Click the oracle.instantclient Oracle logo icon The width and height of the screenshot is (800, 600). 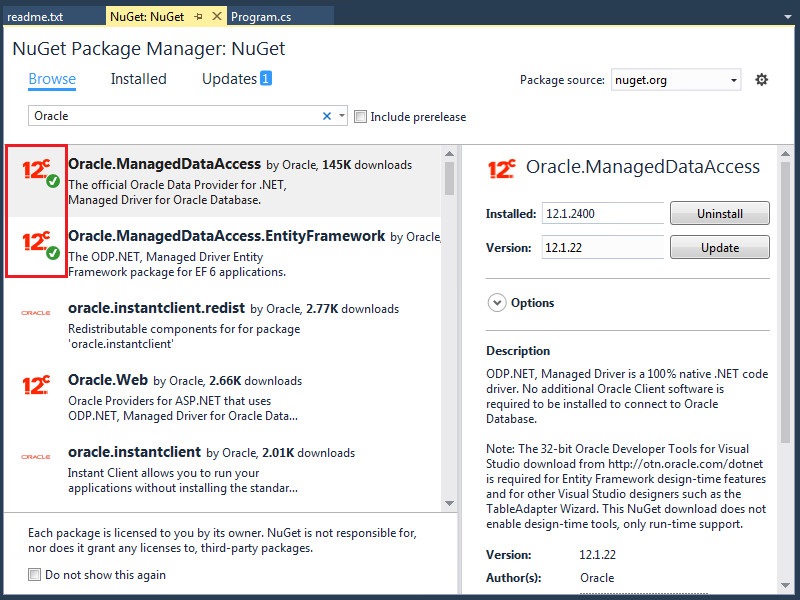click(x=34, y=457)
